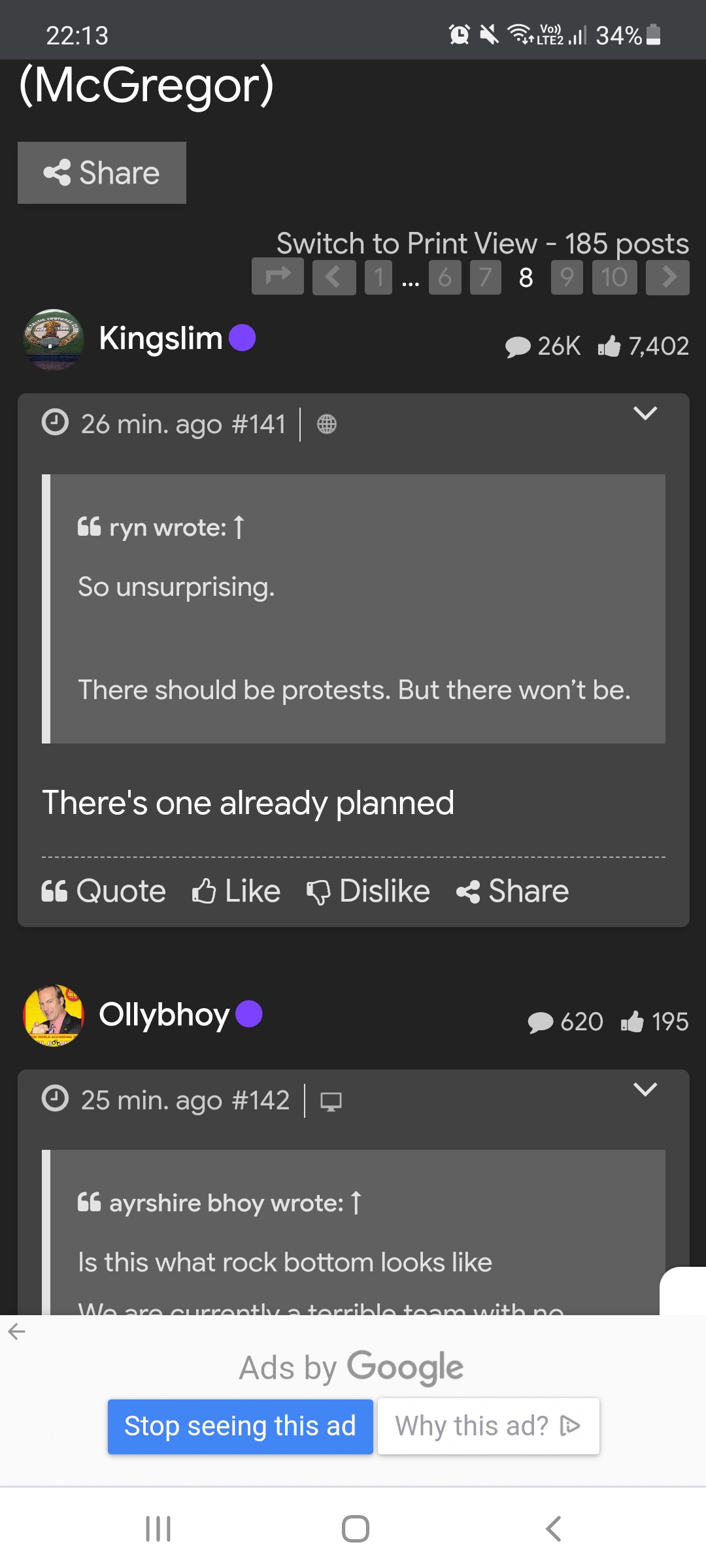Expand options chevron on post #142
Image resolution: width=706 pixels, height=1568 pixels.
[x=645, y=1090]
